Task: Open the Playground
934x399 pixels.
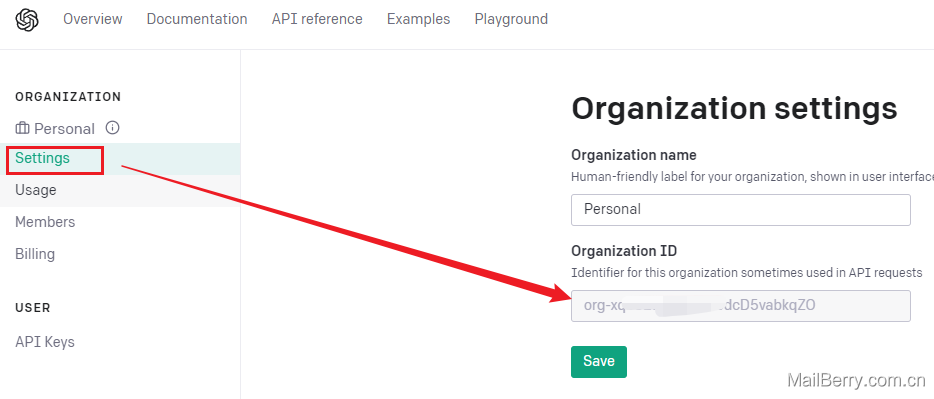Action: [511, 19]
